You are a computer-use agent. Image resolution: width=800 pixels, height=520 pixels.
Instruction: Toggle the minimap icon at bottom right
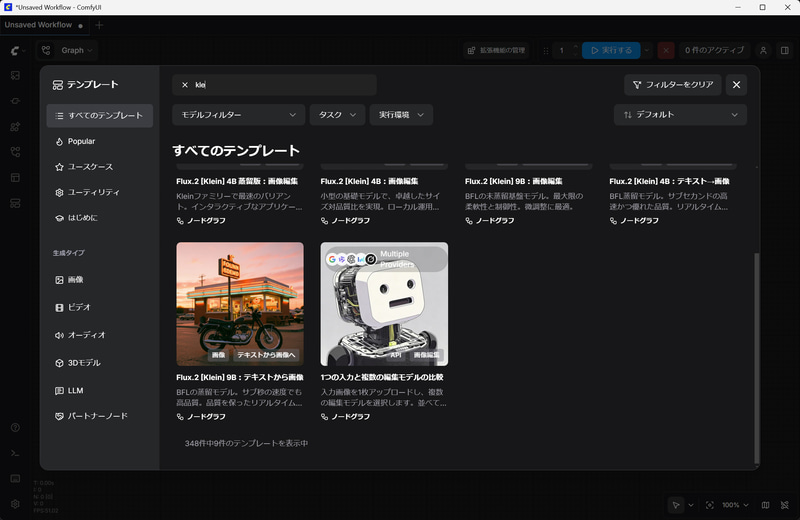click(x=765, y=505)
